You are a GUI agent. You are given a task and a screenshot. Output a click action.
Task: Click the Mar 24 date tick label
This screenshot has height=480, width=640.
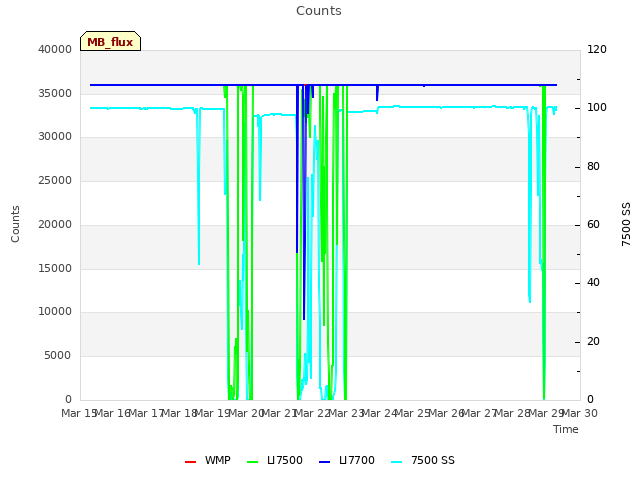click(380, 413)
